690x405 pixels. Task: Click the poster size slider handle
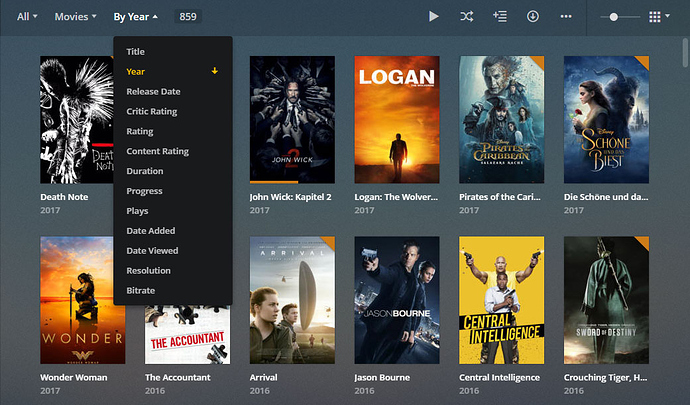pos(613,17)
